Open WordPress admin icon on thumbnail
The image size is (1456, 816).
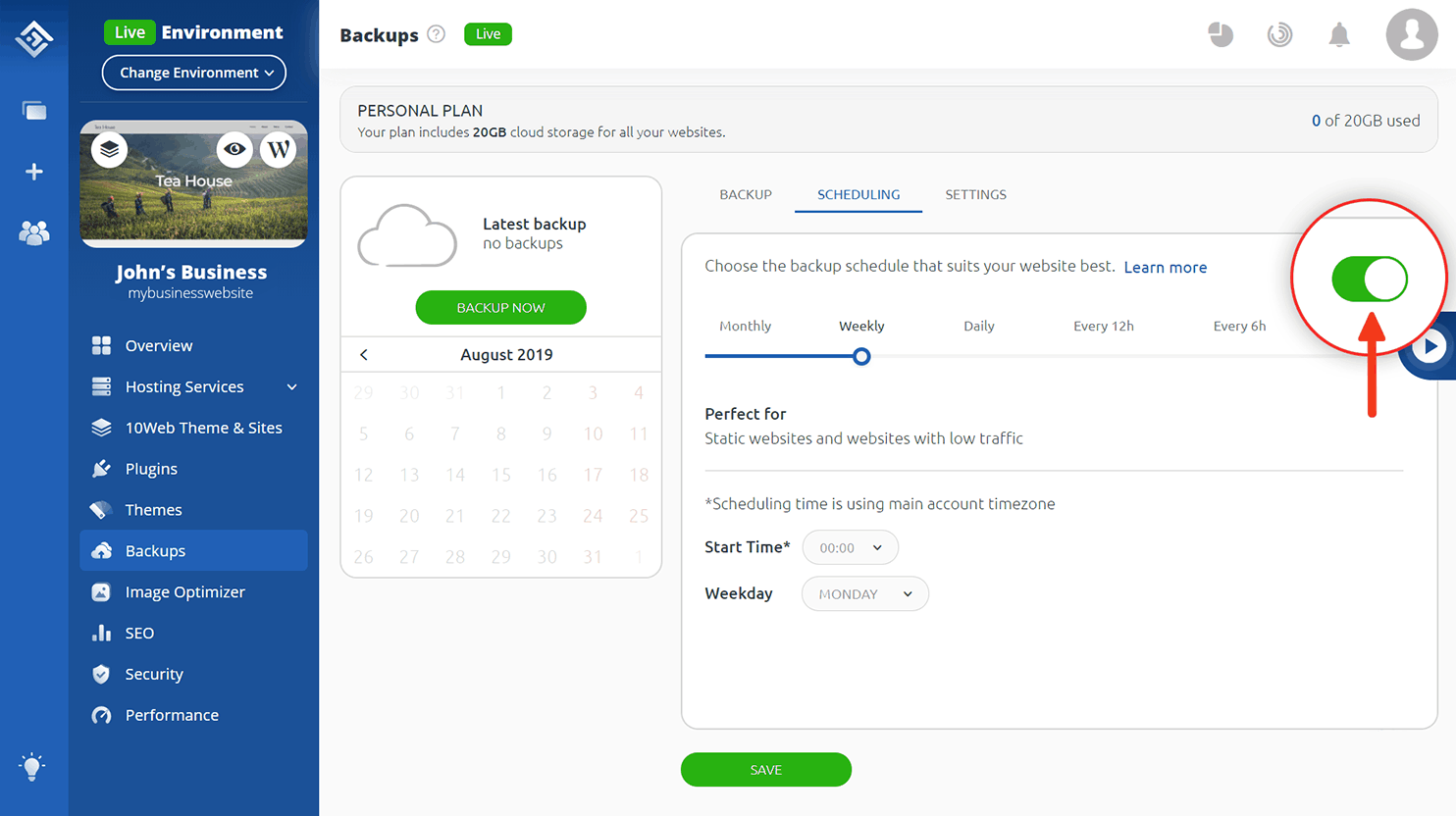coord(279,149)
